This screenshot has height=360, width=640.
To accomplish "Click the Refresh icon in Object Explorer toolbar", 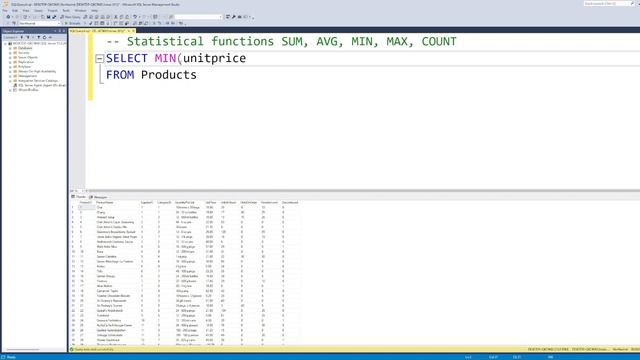I will click(44, 37).
